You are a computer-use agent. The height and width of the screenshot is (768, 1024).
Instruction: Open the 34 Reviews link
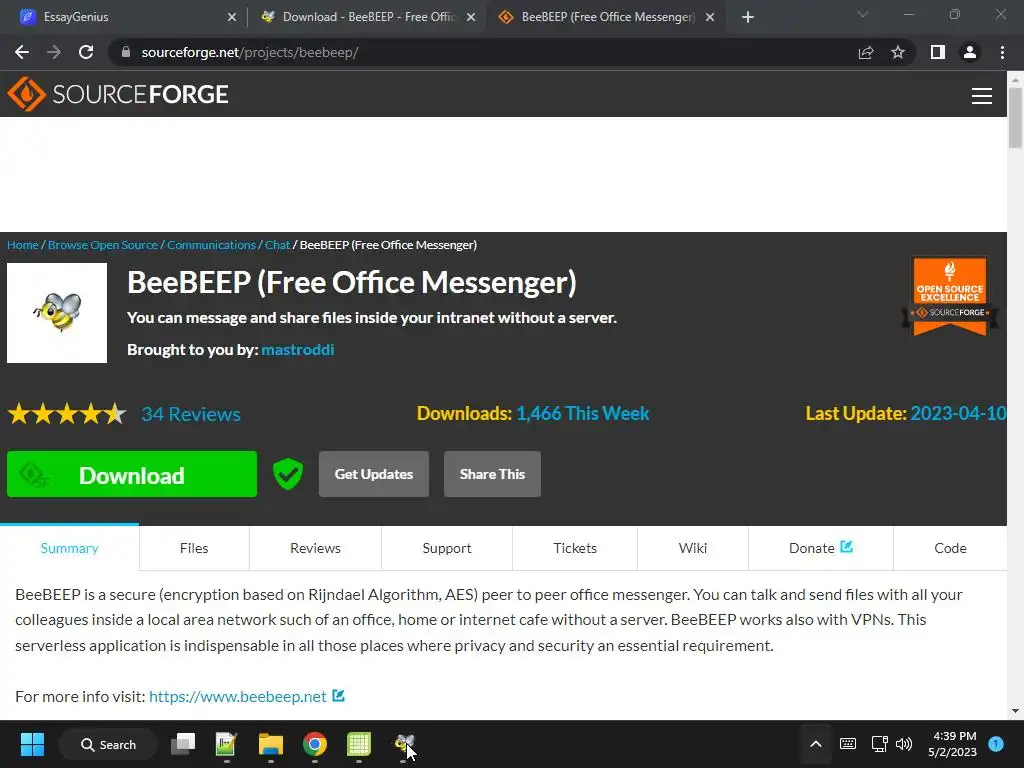click(191, 414)
